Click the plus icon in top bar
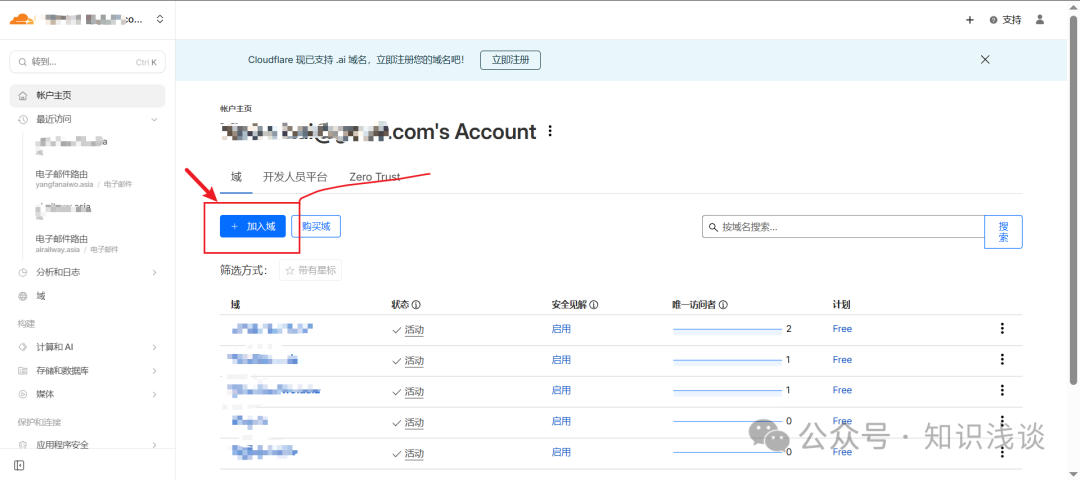Image resolution: width=1080 pixels, height=480 pixels. click(x=969, y=19)
